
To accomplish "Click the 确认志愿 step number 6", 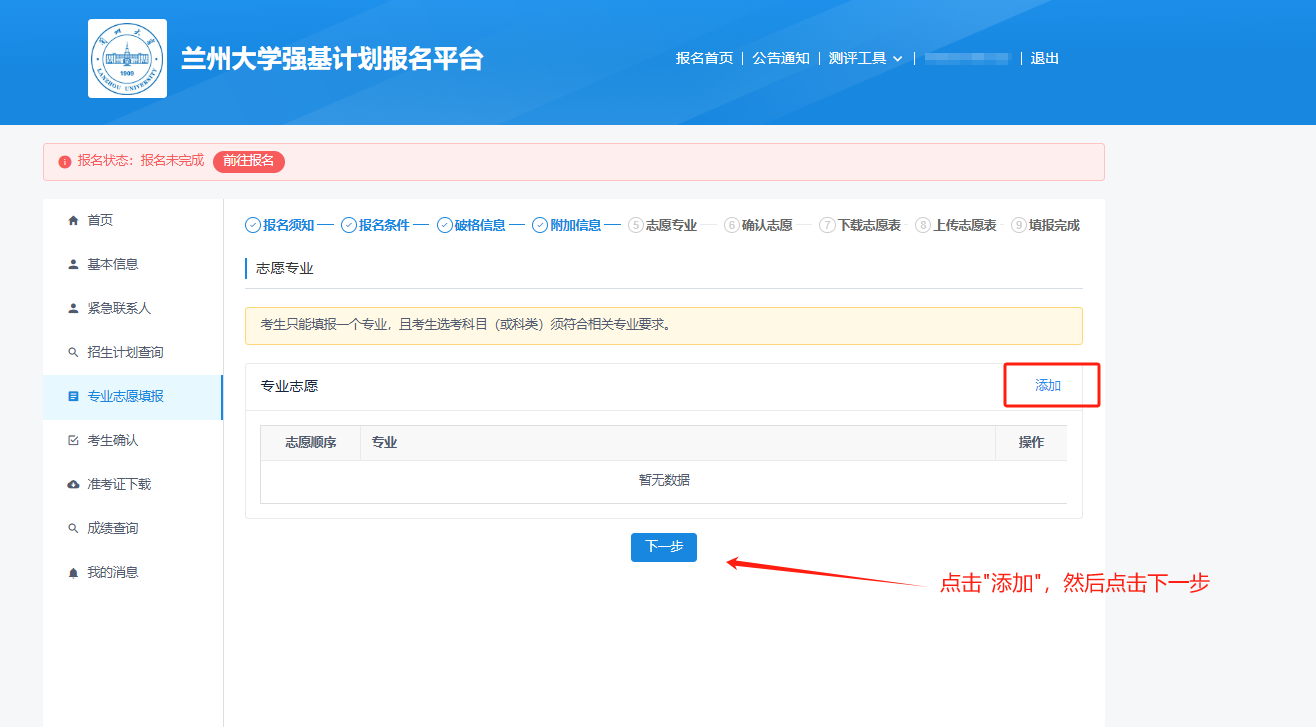I will (x=732, y=226).
